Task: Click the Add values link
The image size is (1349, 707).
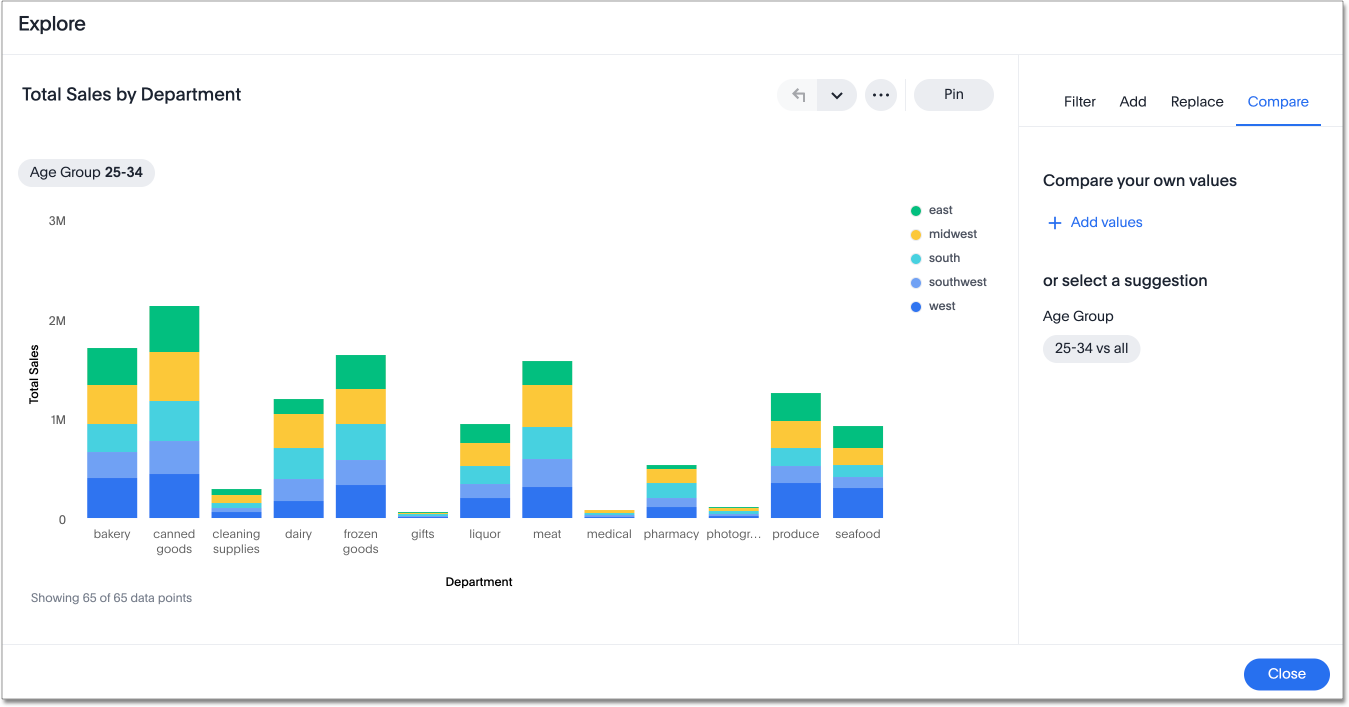Action: [x=1106, y=222]
